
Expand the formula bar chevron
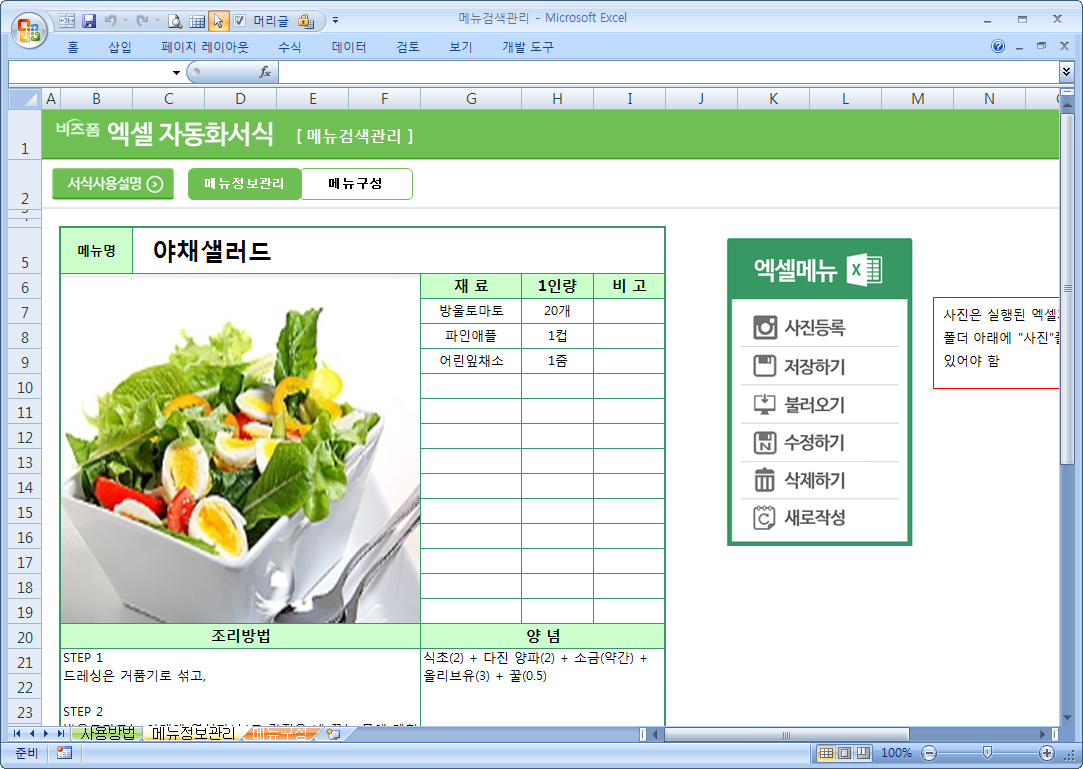(1066, 72)
